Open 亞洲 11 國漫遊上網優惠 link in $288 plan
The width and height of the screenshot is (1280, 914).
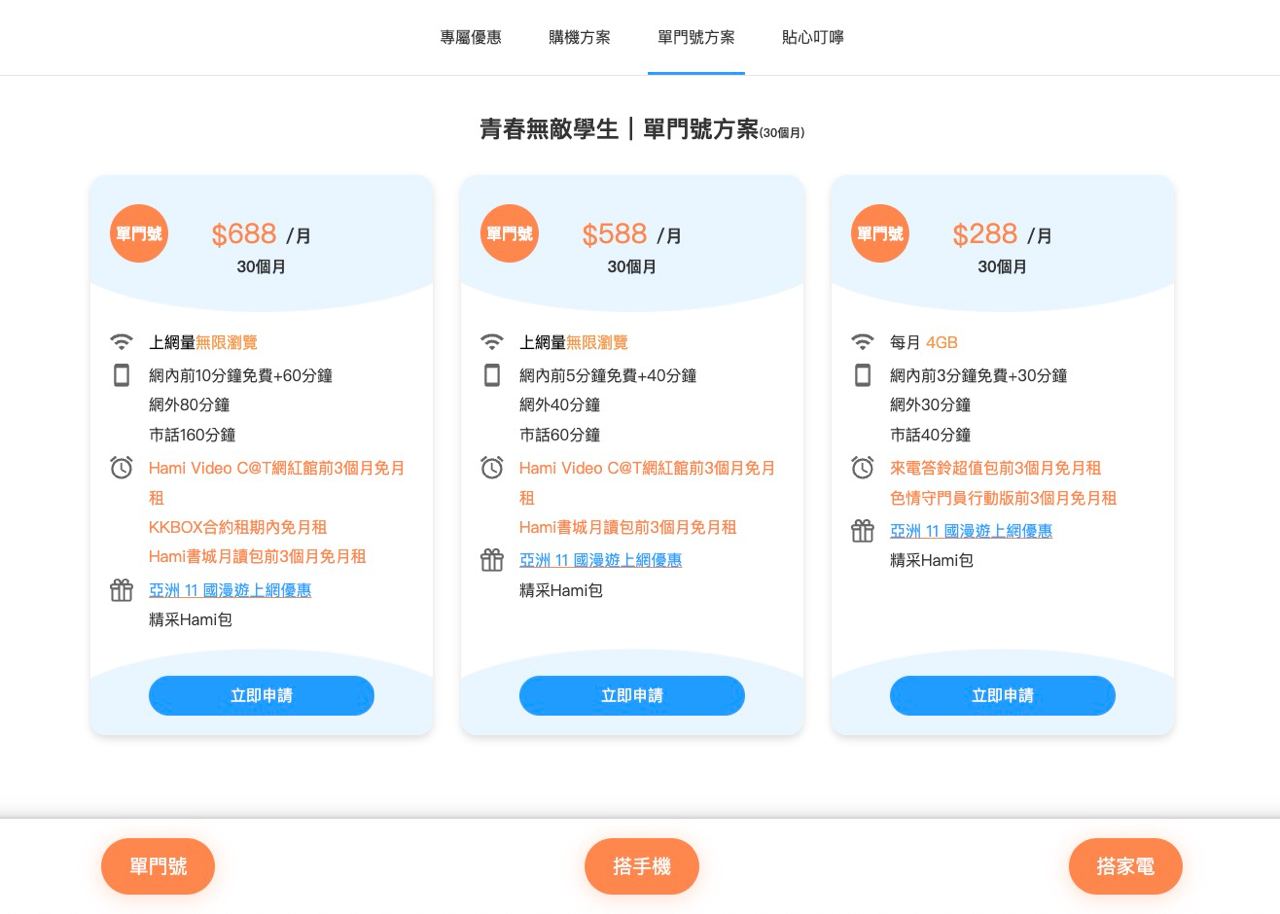971,531
